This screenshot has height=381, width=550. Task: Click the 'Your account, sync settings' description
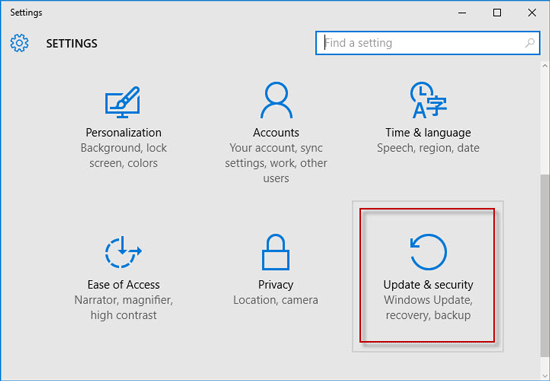pos(276,163)
